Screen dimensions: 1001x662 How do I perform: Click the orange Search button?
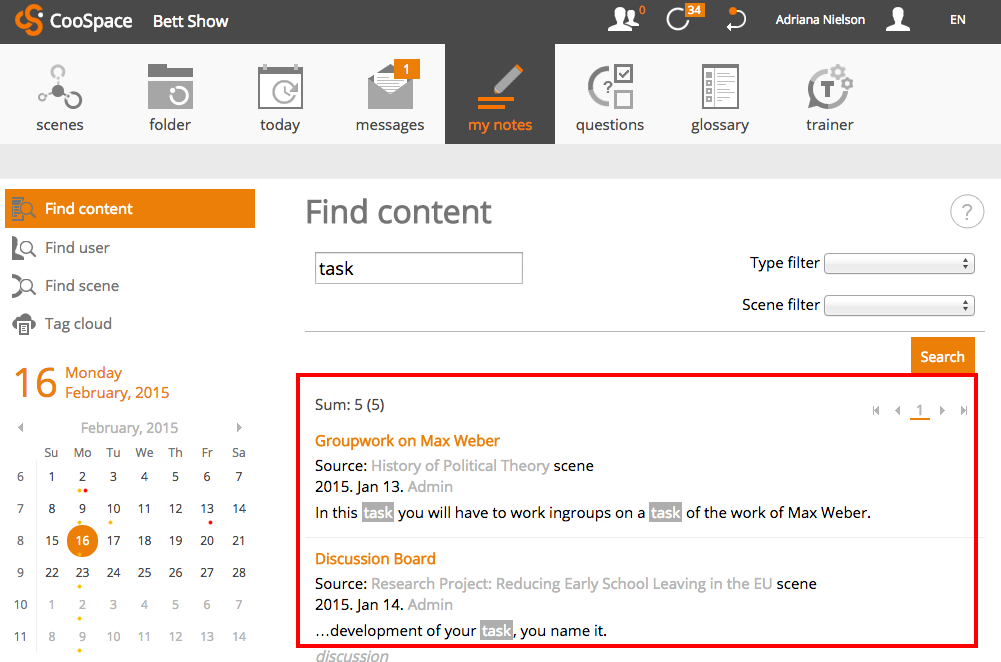pyautogui.click(x=942, y=357)
